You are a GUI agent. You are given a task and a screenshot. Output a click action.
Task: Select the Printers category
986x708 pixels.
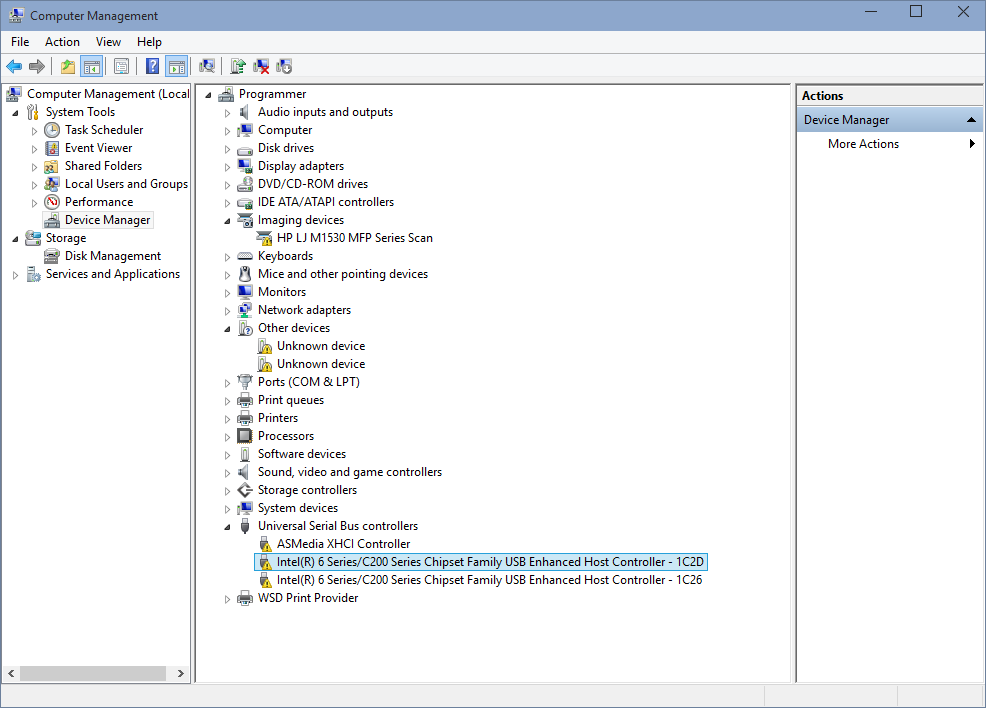[278, 418]
